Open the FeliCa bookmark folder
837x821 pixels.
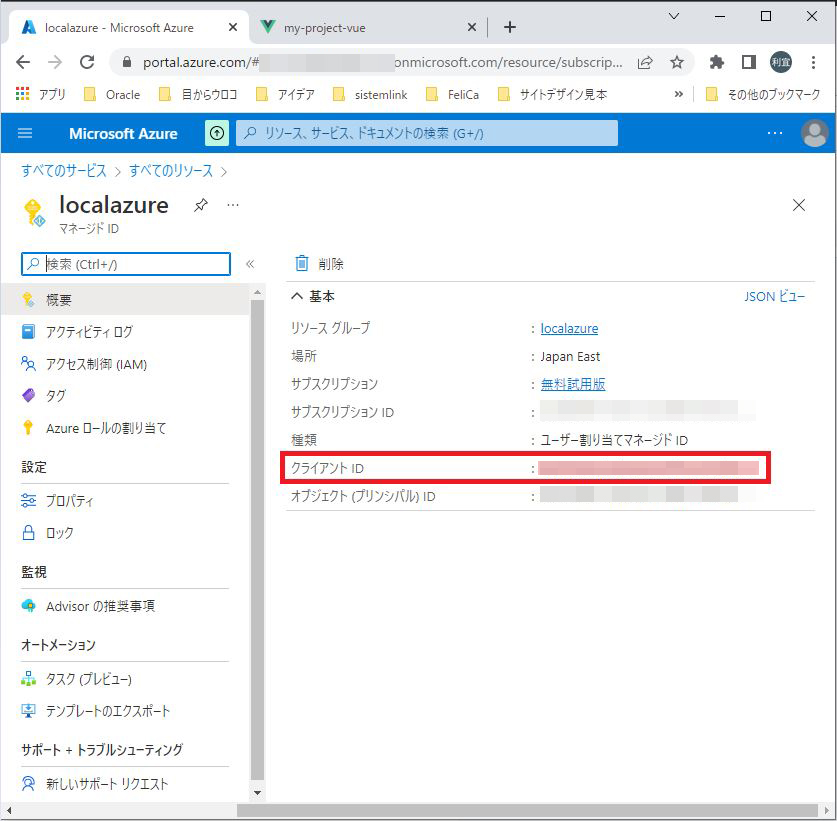tap(452, 94)
